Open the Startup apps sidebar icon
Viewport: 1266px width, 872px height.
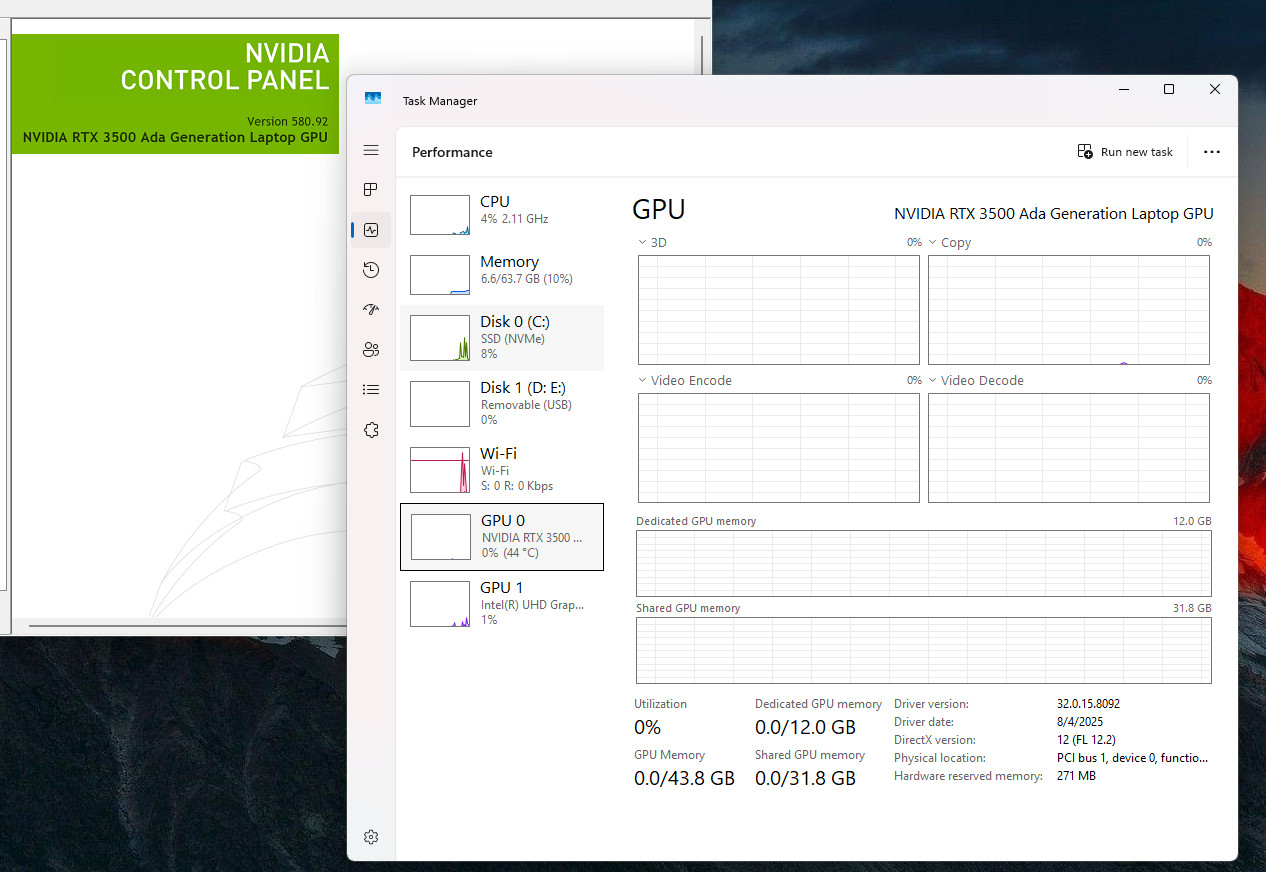point(371,310)
